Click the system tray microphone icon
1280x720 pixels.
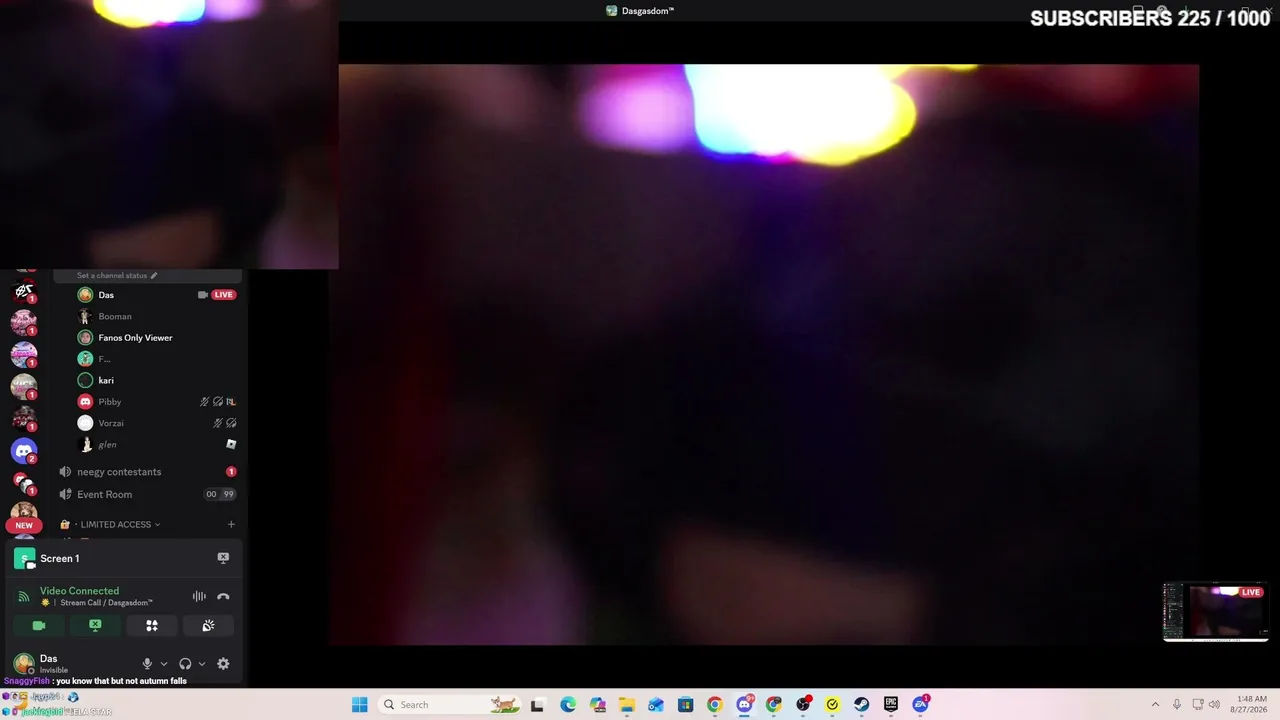1177,705
